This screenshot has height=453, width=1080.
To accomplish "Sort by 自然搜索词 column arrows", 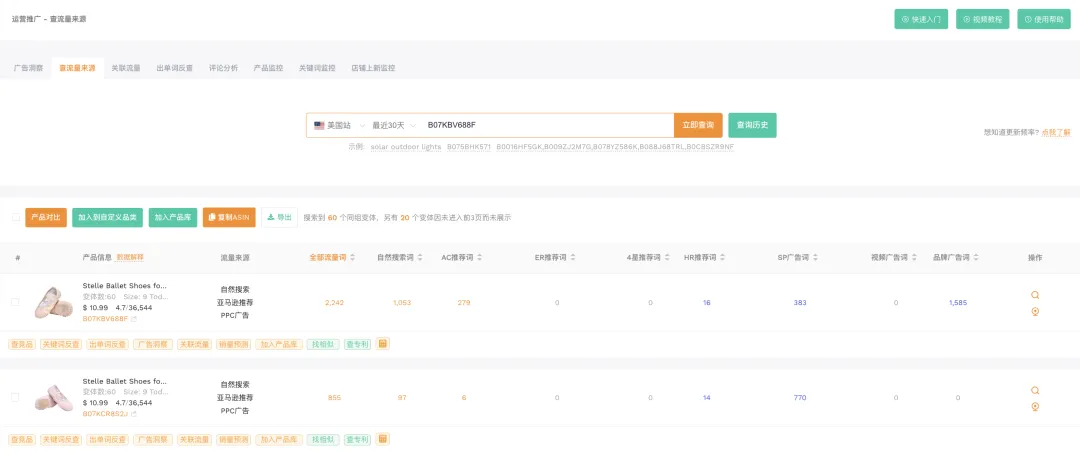I will click(x=420, y=257).
